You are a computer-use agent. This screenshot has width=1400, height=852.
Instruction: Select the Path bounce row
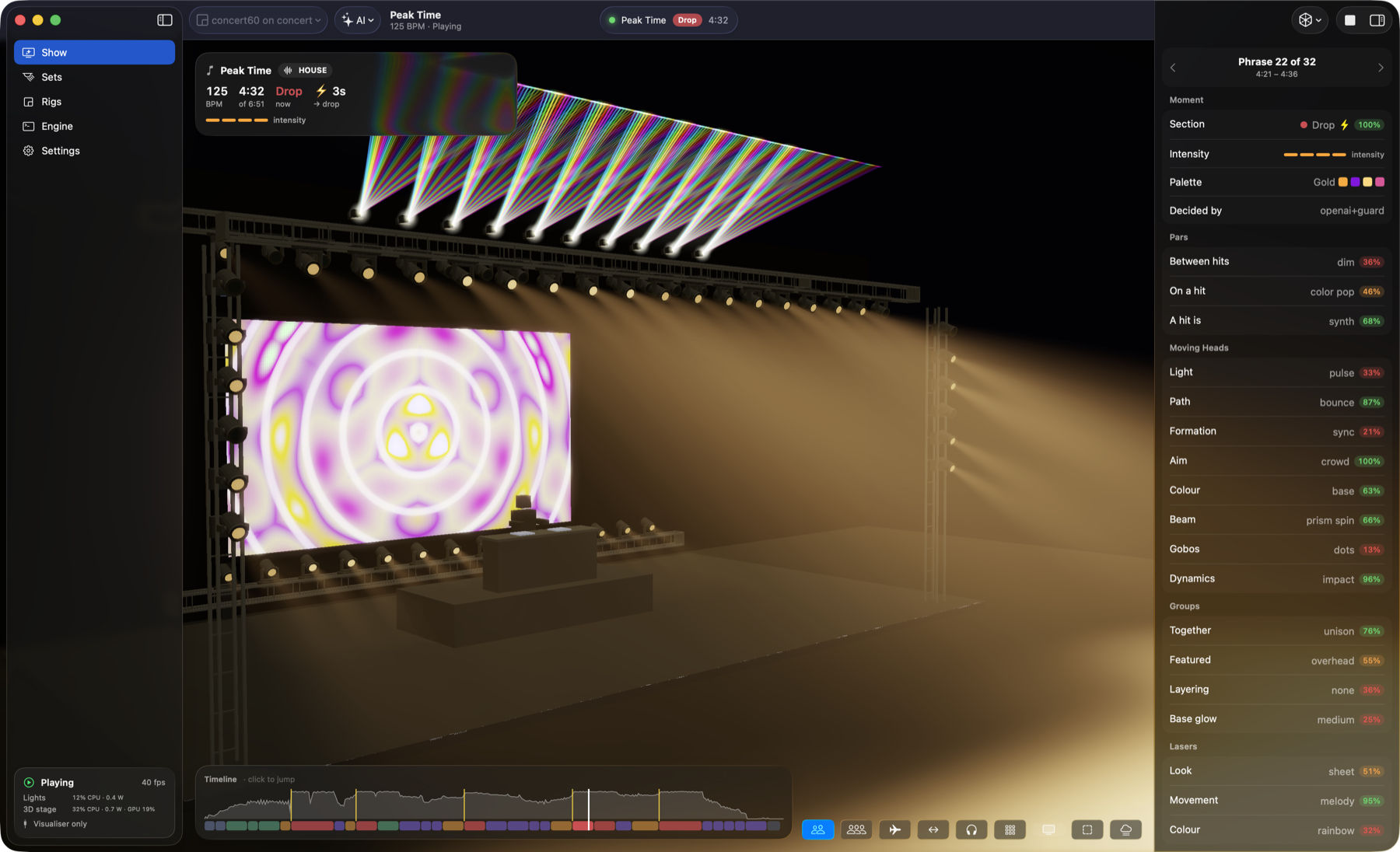coord(1276,402)
